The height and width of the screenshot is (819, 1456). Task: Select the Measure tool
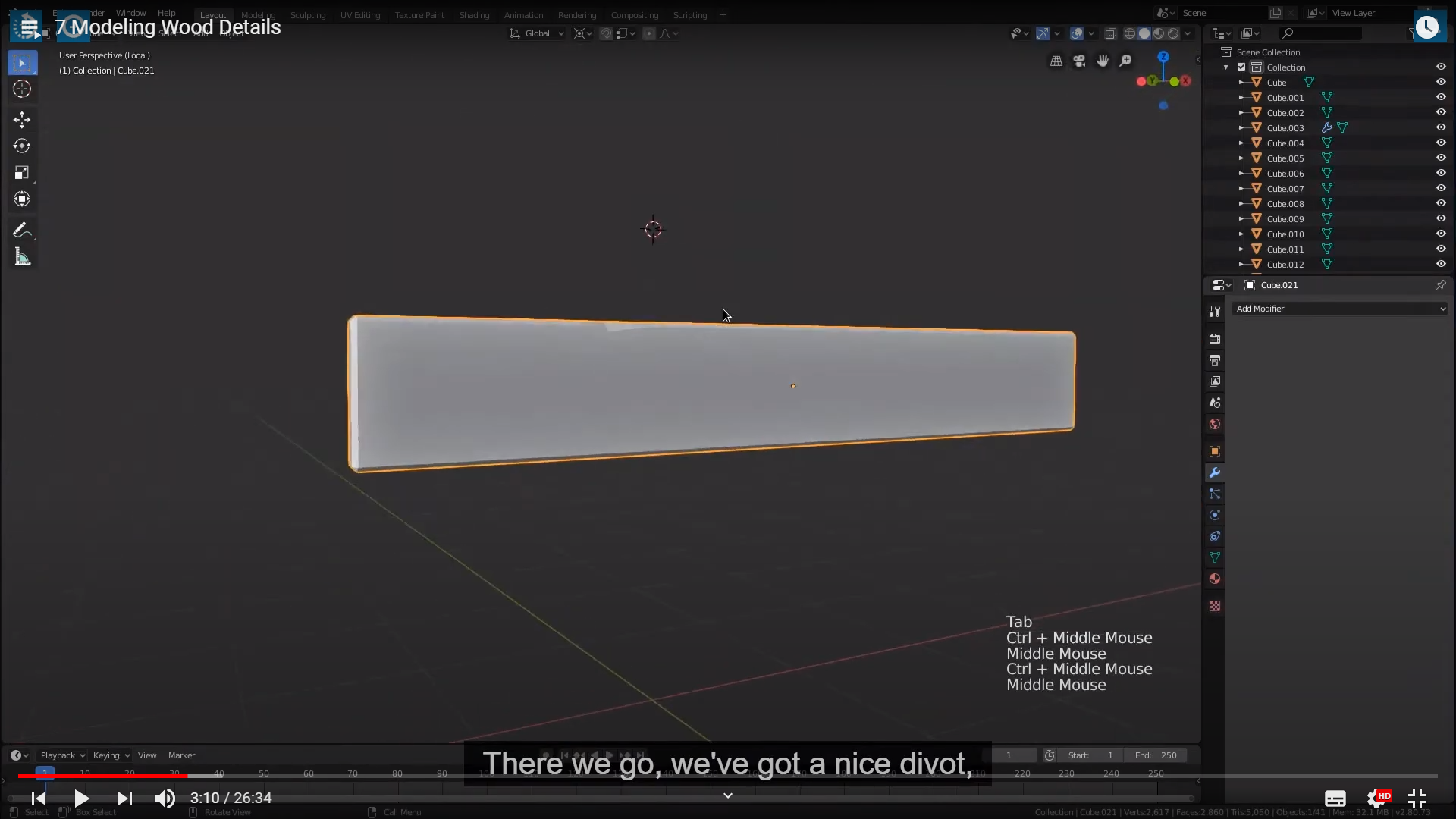pyautogui.click(x=22, y=257)
